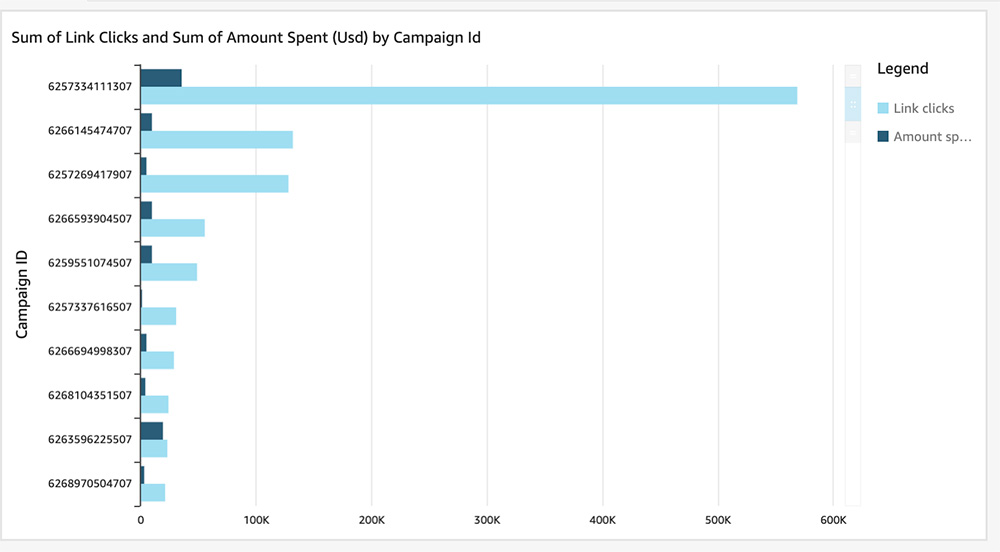Select the Link clicks bar for campaign 6257334111307
The width and height of the screenshot is (1000, 552).
point(468,95)
